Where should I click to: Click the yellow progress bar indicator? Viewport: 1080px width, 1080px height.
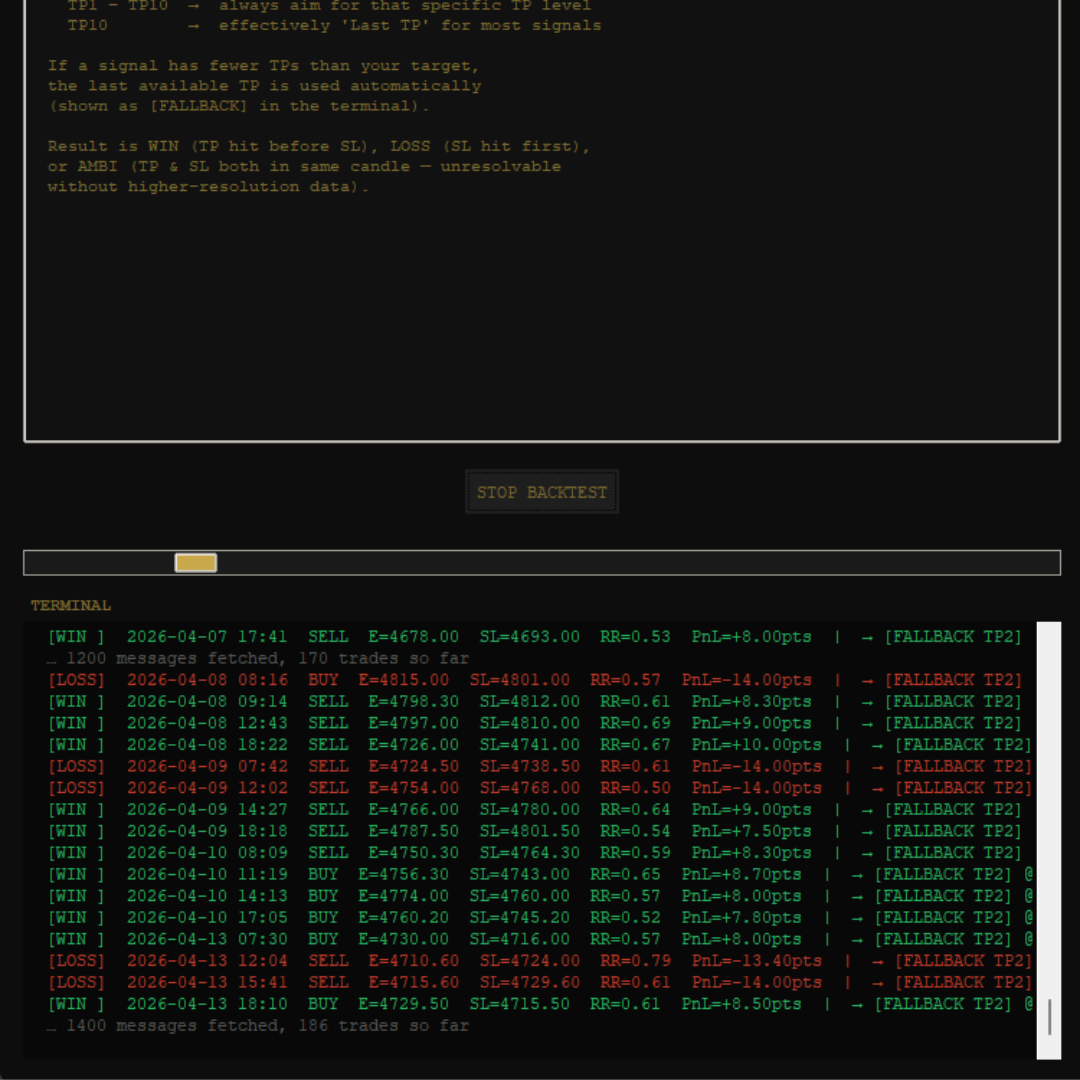[196, 563]
